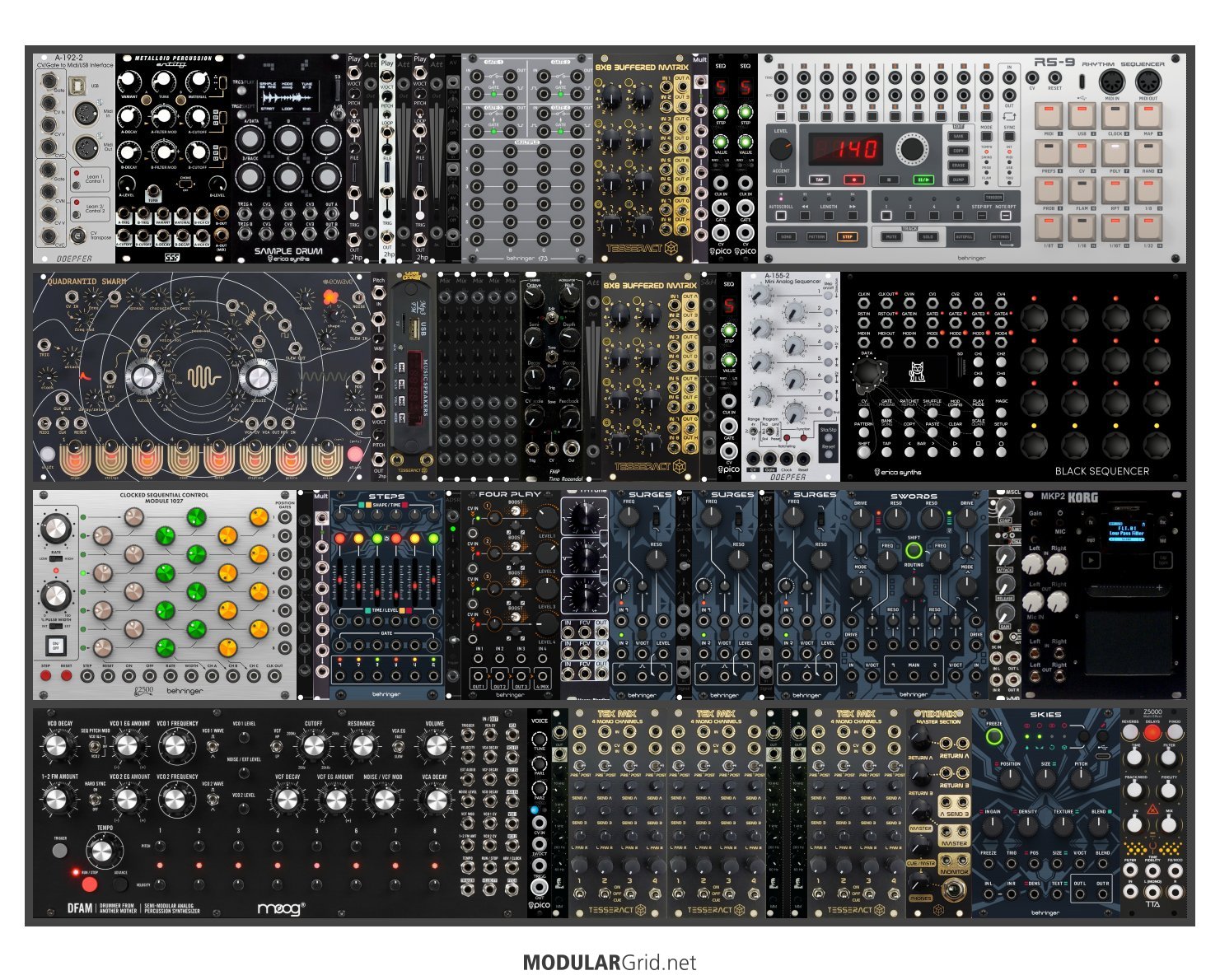Click the 140 tempo display on RS-9
The image size is (1220, 980).
846,149
